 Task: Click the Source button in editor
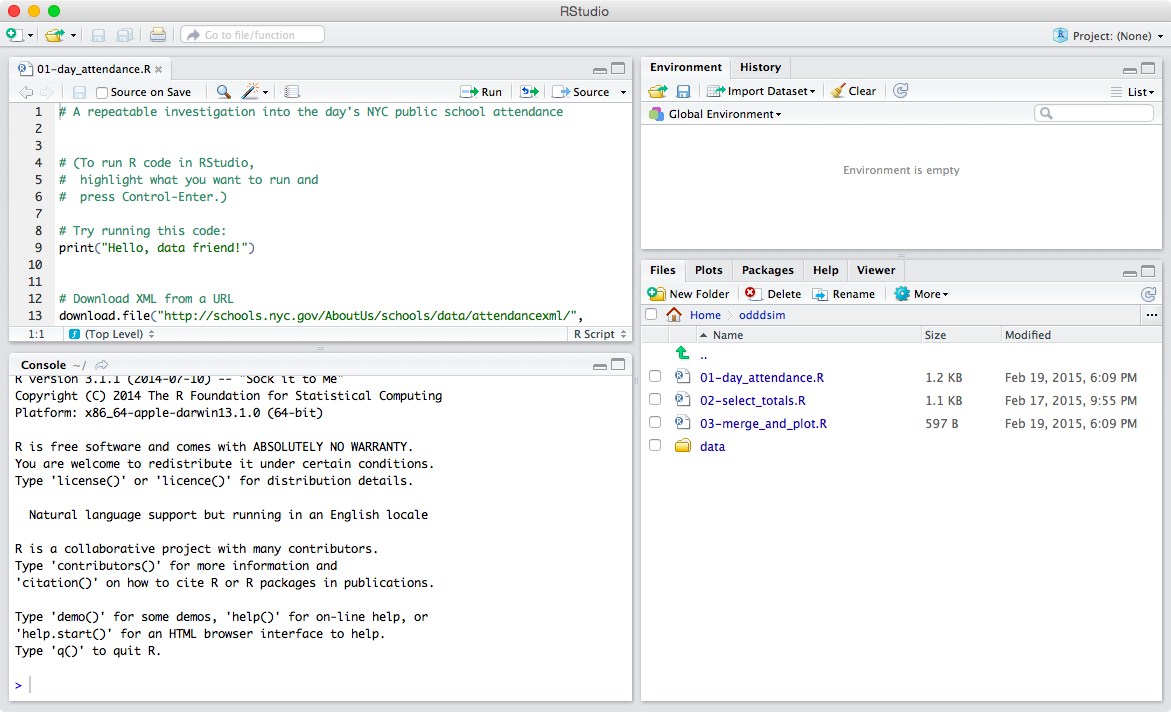[x=581, y=92]
